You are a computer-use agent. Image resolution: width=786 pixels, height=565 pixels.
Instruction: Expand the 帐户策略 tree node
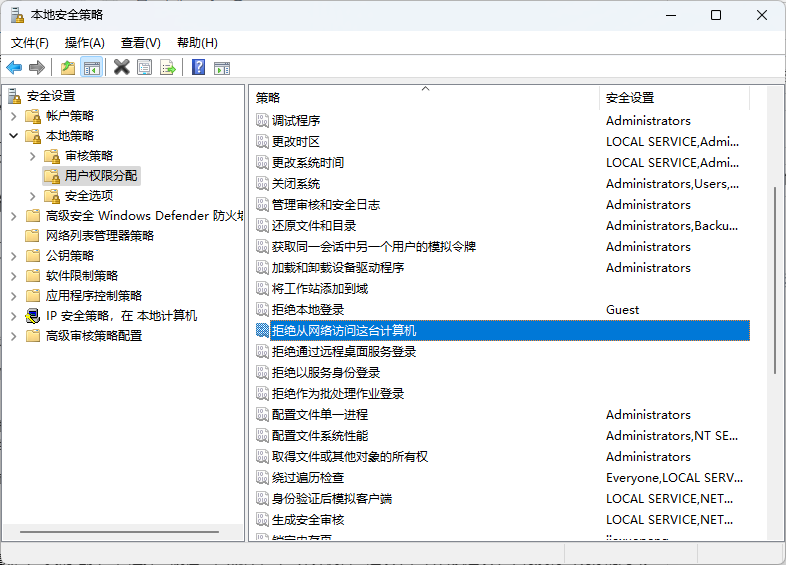tap(14, 116)
